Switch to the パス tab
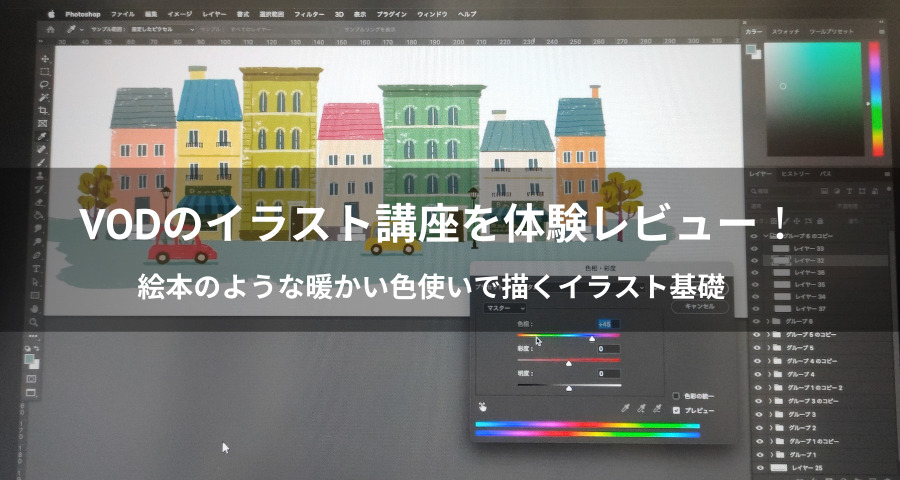 tap(825, 174)
